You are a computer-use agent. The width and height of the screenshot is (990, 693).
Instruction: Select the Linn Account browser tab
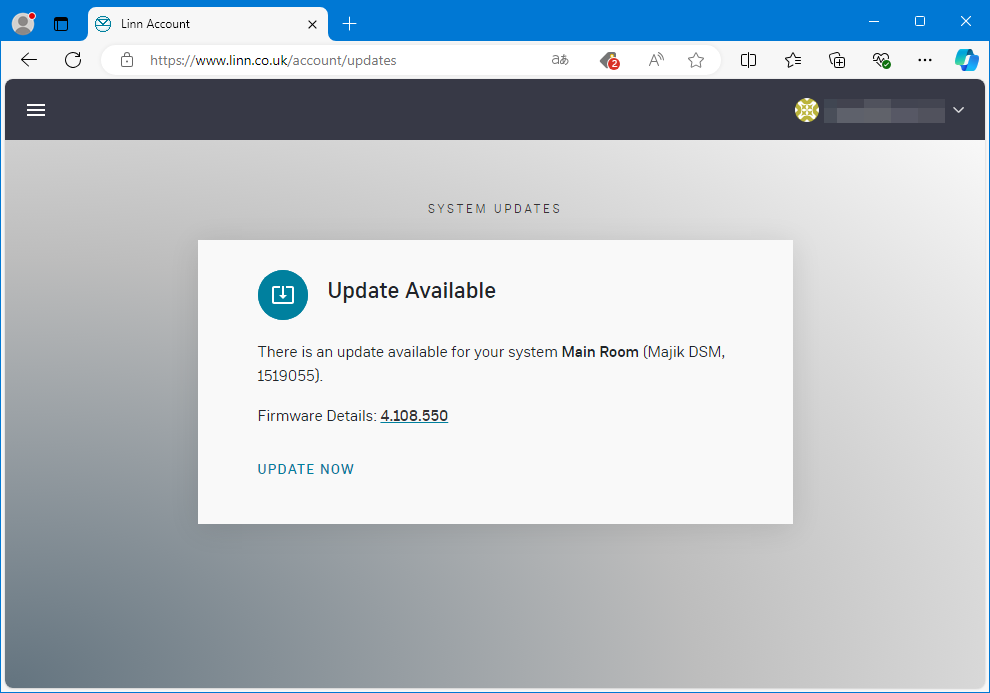208,24
